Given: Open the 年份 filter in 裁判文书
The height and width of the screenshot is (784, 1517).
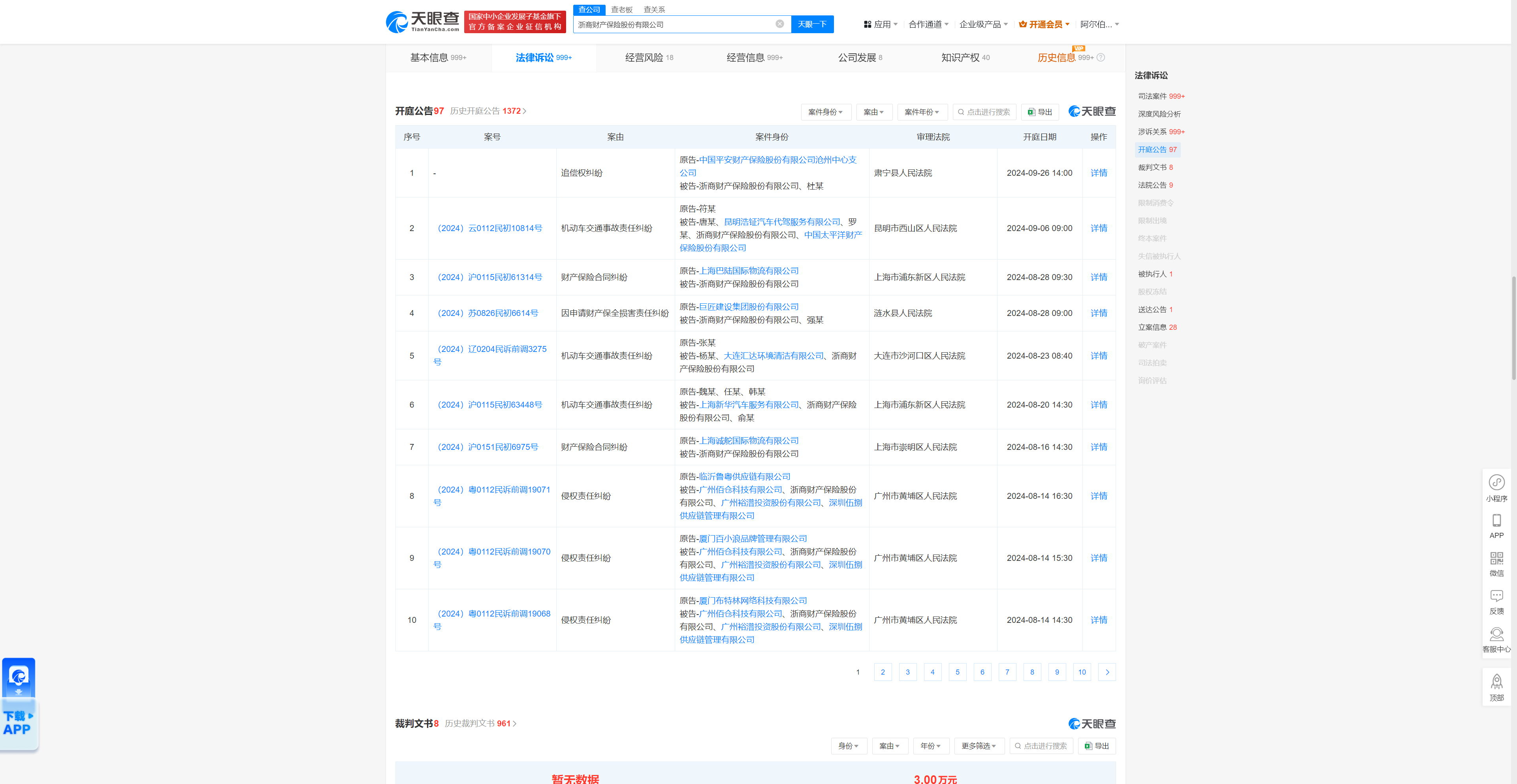Looking at the screenshot, I should click(931, 746).
